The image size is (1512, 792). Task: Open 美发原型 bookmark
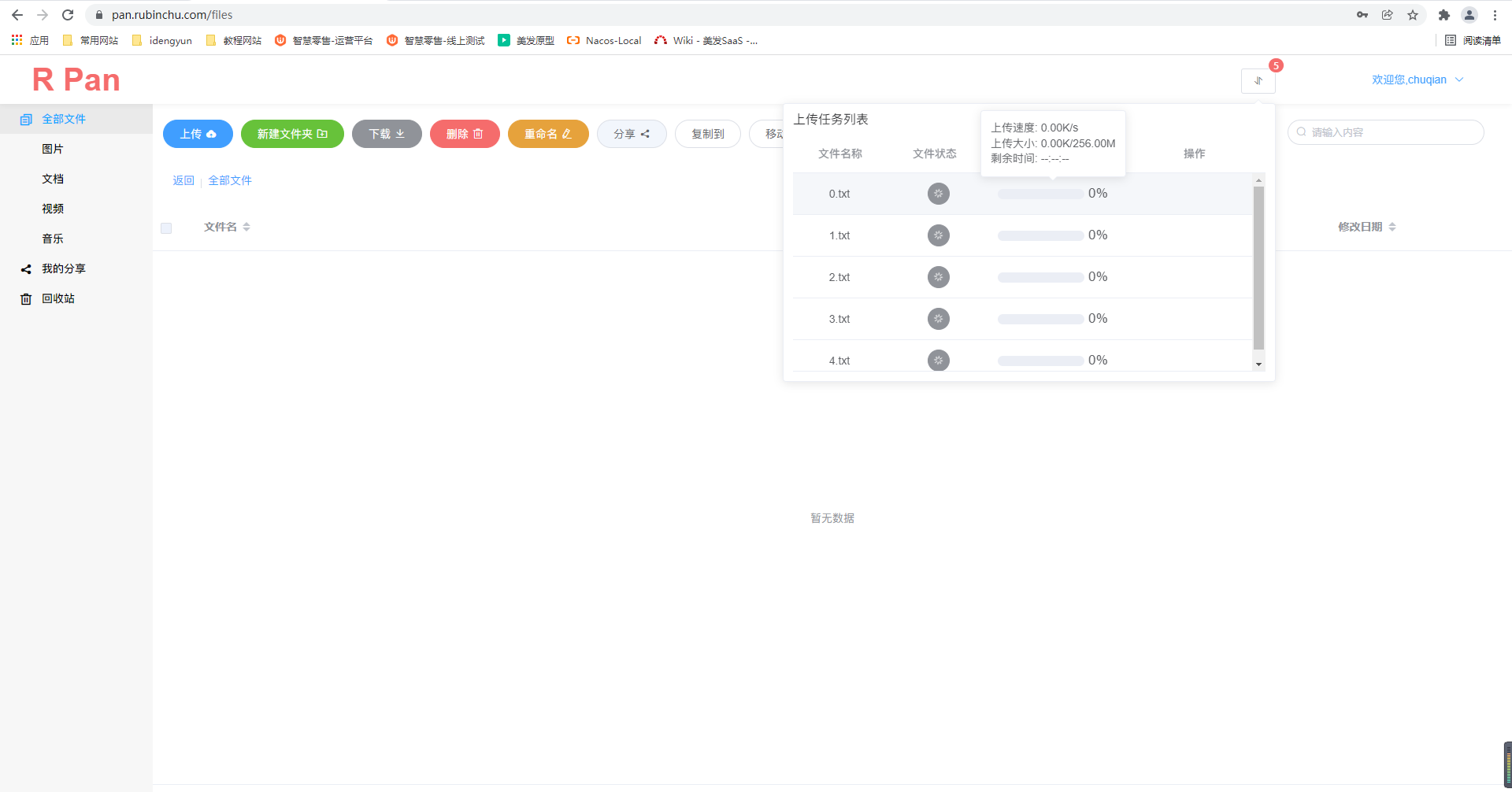(x=526, y=40)
